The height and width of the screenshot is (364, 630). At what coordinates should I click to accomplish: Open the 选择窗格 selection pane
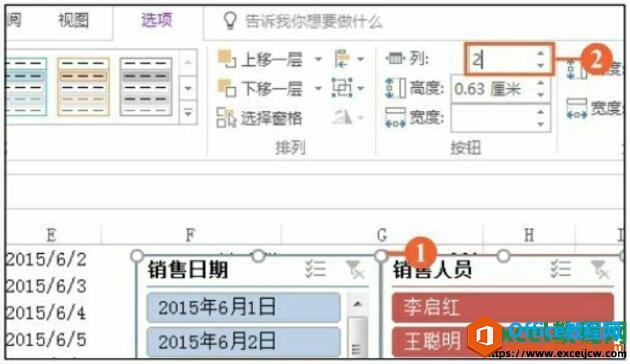click(x=259, y=118)
